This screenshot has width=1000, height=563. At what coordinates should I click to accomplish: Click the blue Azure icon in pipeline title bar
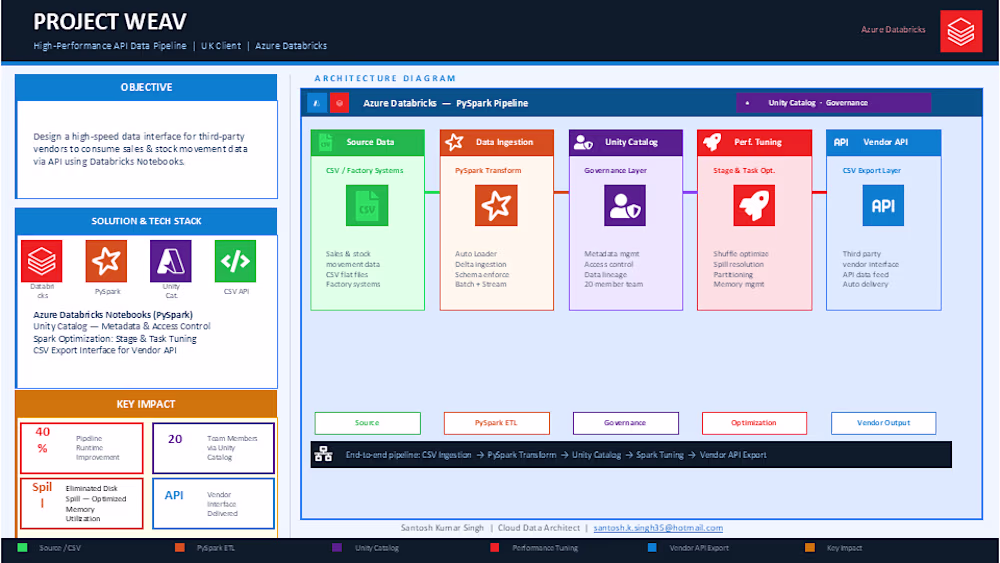click(x=317, y=103)
